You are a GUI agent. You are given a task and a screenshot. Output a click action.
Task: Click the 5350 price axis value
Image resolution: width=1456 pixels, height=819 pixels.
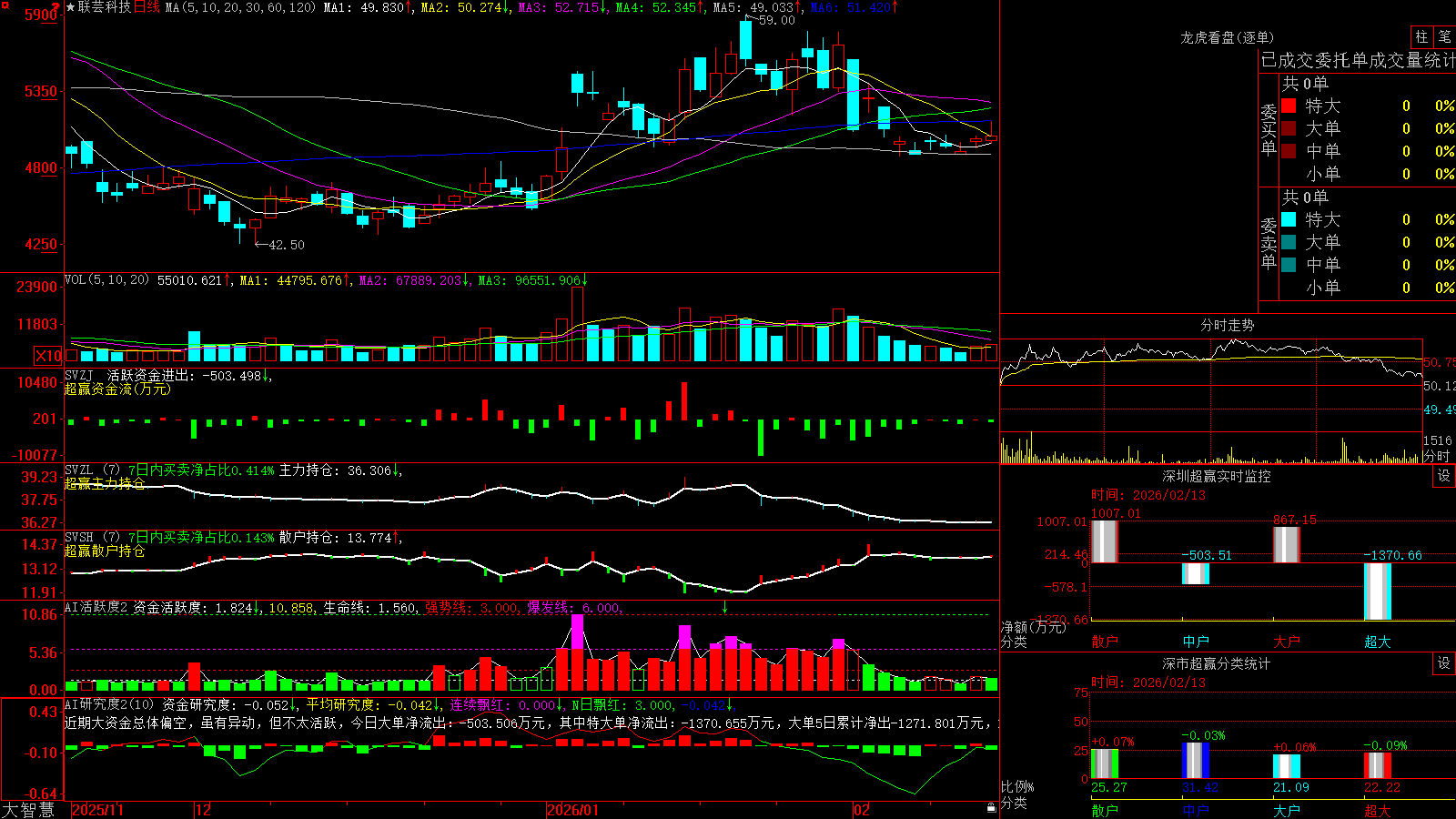click(x=40, y=91)
